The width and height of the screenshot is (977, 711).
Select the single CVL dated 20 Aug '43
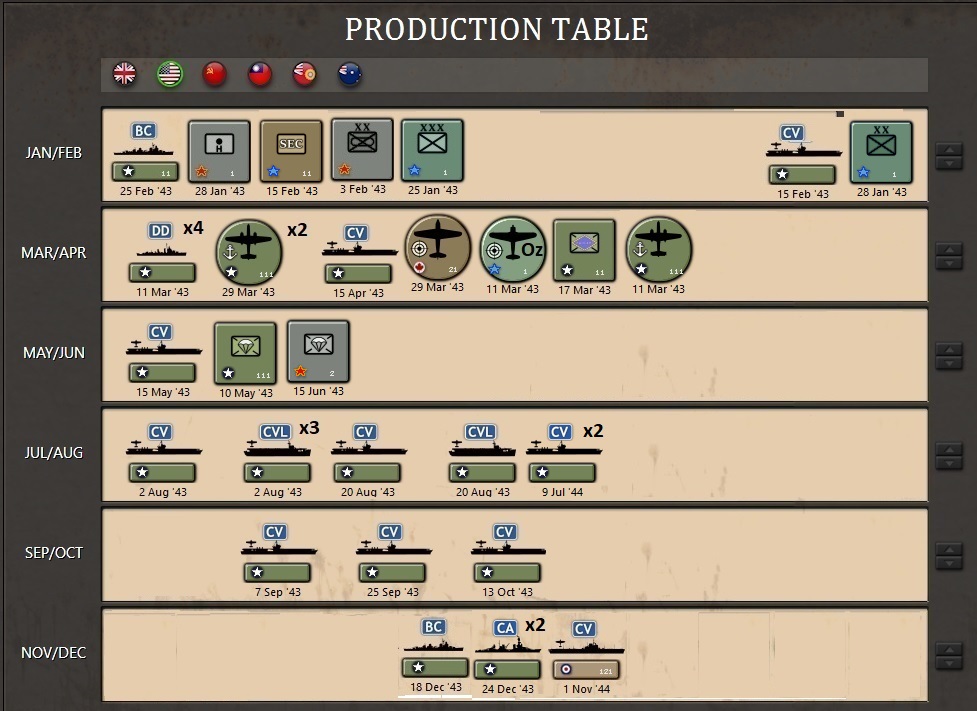[x=482, y=452]
